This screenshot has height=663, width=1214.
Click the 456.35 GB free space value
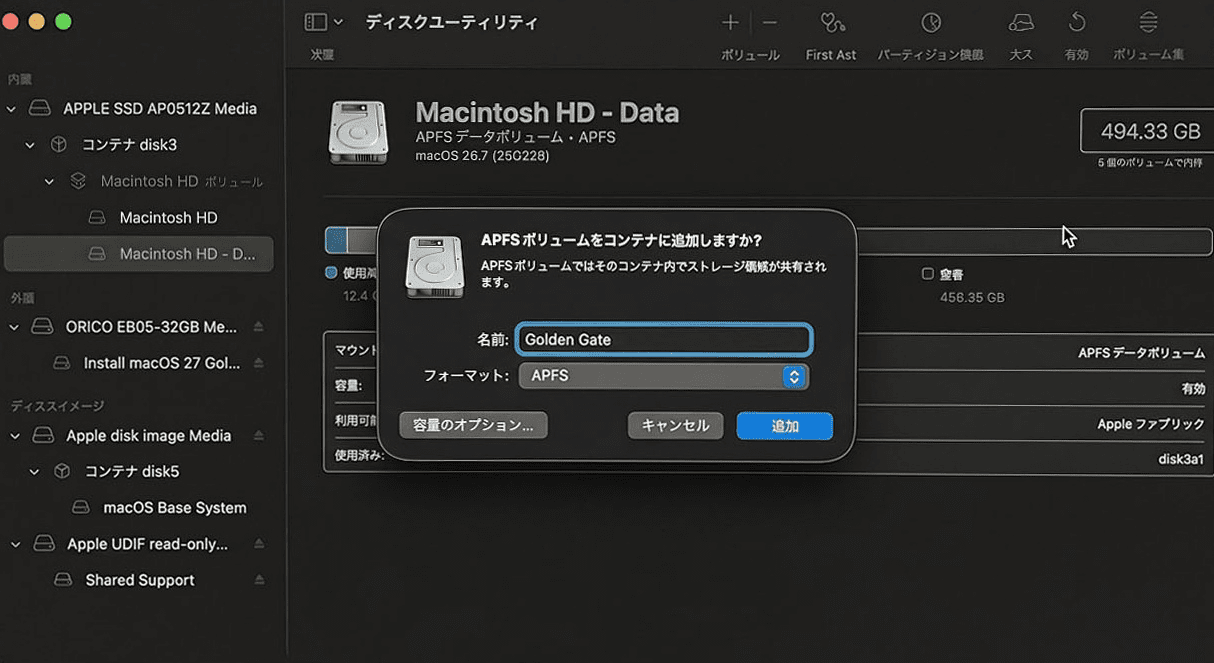[972, 297]
